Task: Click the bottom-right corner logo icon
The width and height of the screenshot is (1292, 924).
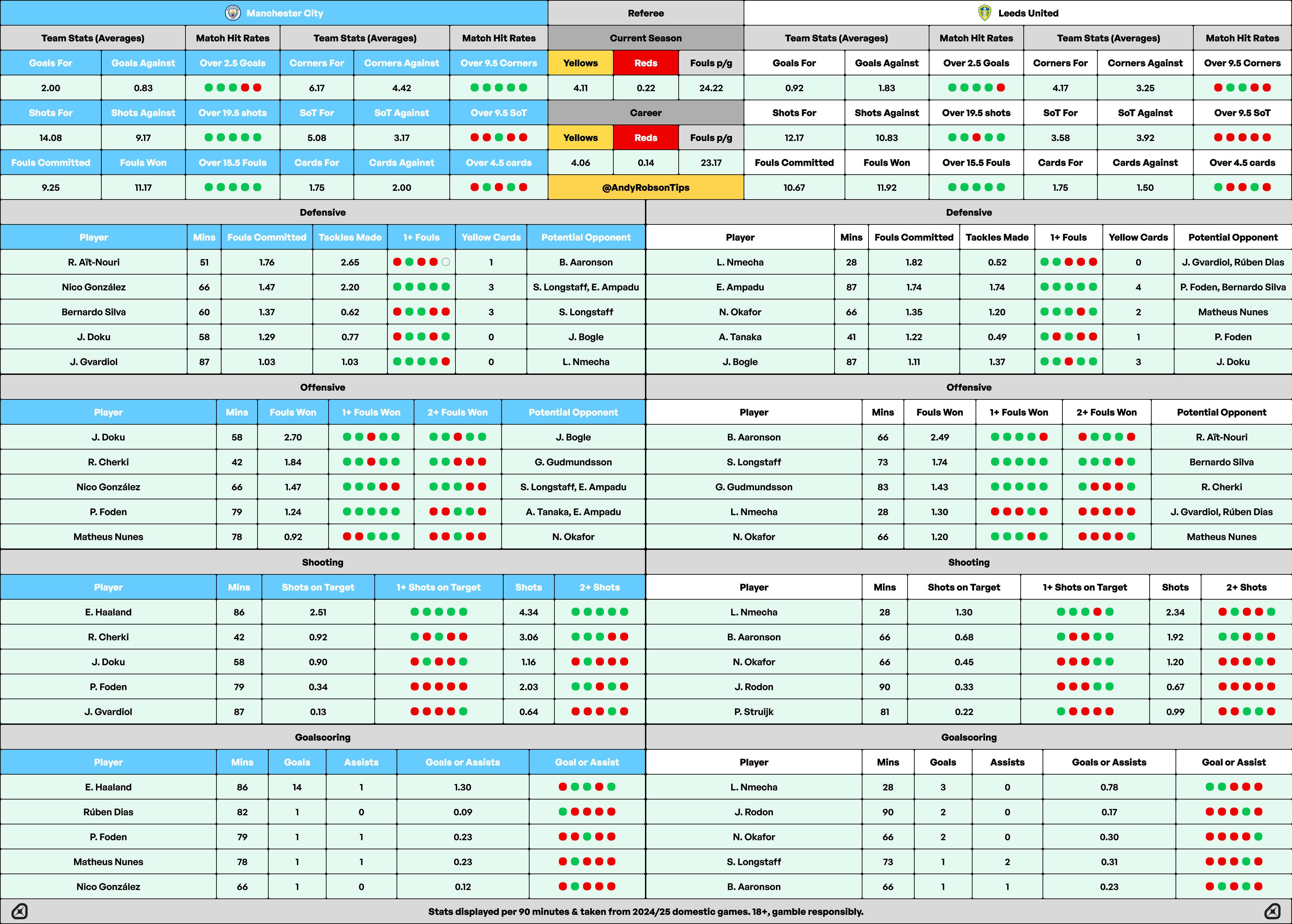Action: pos(1273,911)
